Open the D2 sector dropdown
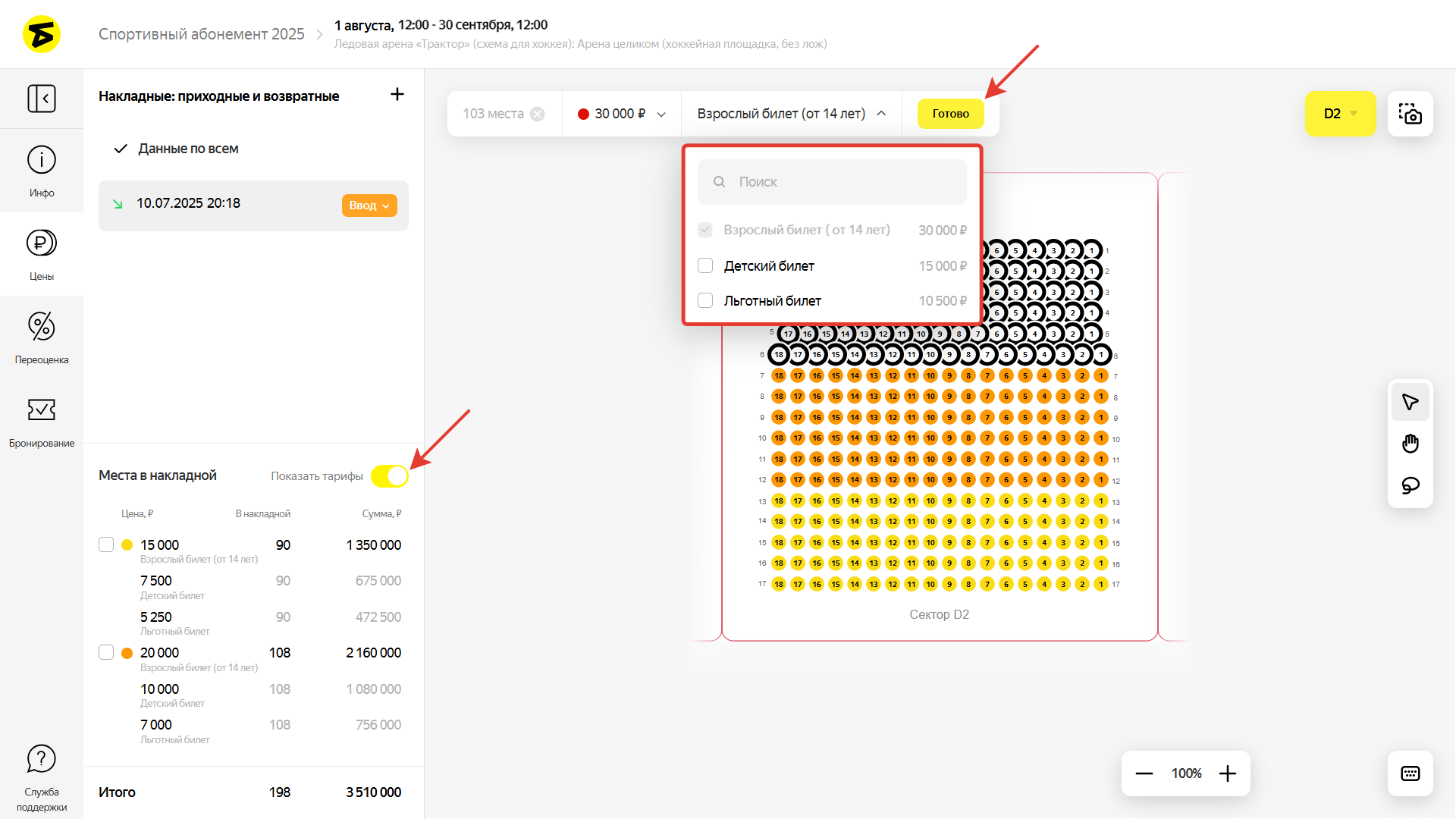This screenshot has height=819, width=1456. coord(1340,114)
